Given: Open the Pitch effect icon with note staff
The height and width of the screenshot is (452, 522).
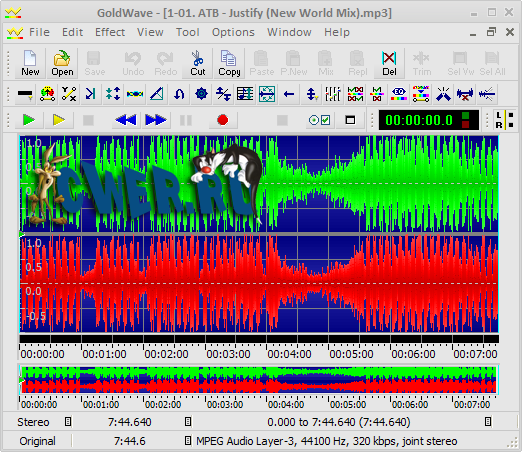Looking at the screenshot, I should [x=245, y=94].
